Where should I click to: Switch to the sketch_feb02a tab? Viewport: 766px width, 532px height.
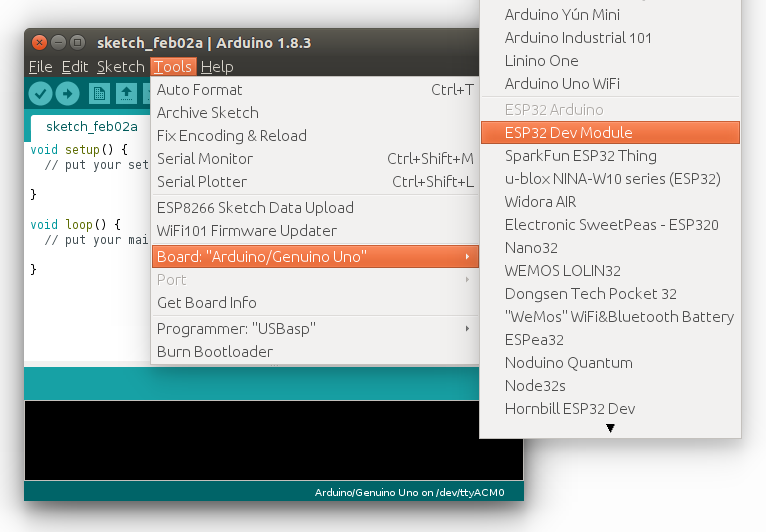pos(91,127)
